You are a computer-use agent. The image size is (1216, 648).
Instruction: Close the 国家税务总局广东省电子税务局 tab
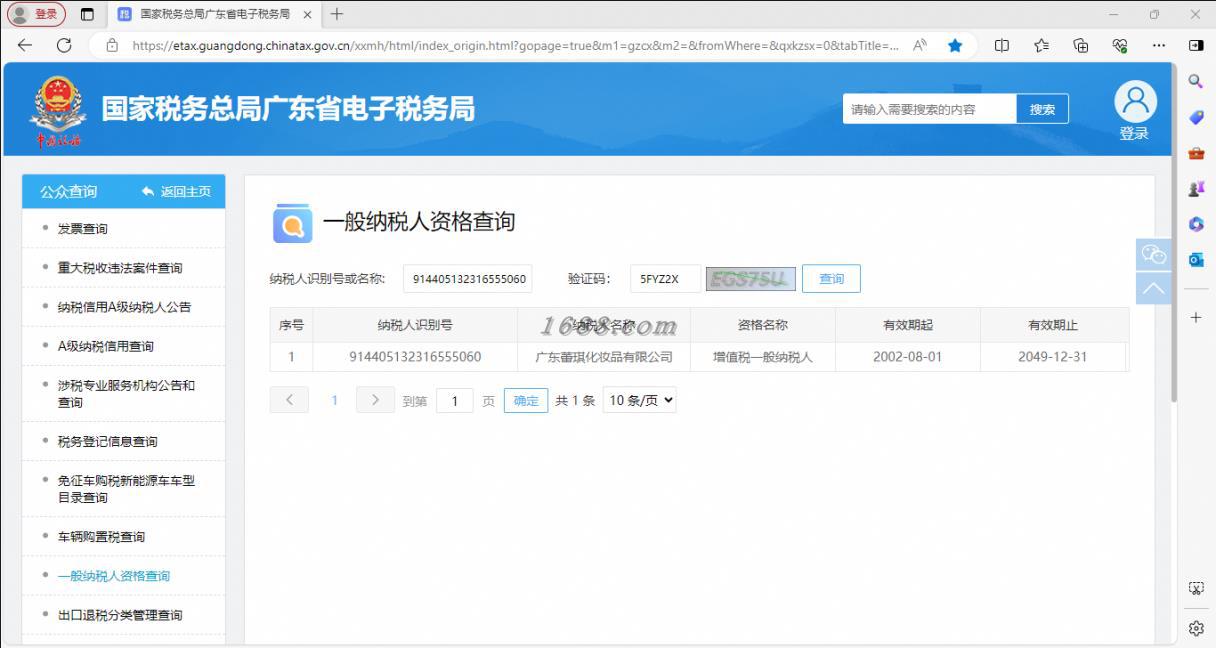click(307, 14)
